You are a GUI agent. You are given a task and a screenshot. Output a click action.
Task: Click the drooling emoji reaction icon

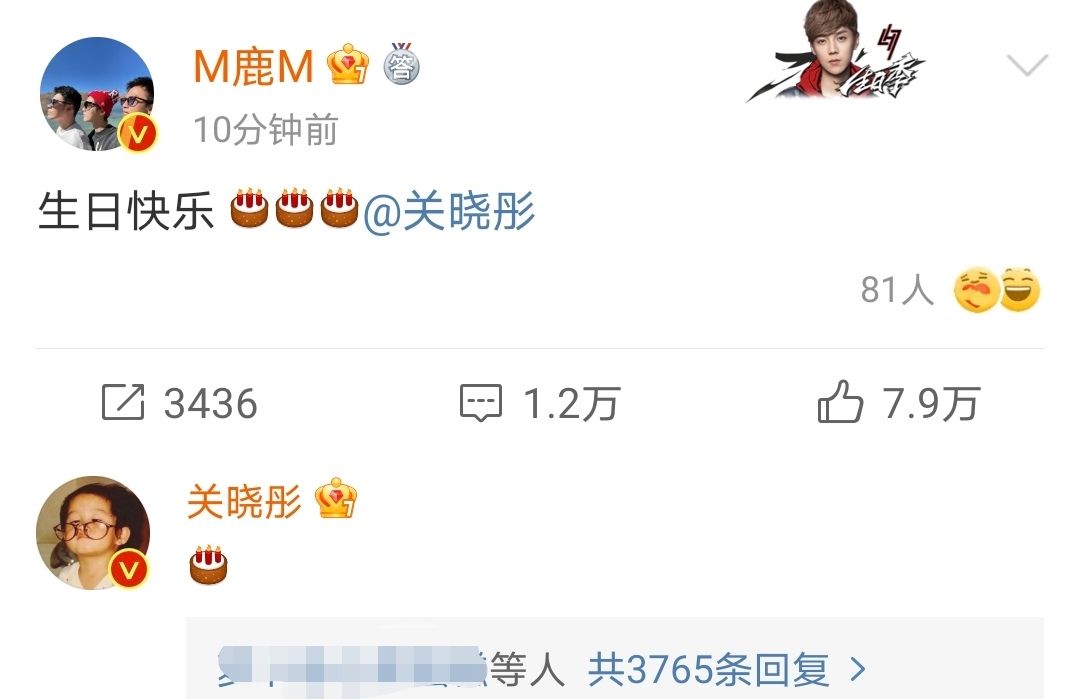coord(976,290)
